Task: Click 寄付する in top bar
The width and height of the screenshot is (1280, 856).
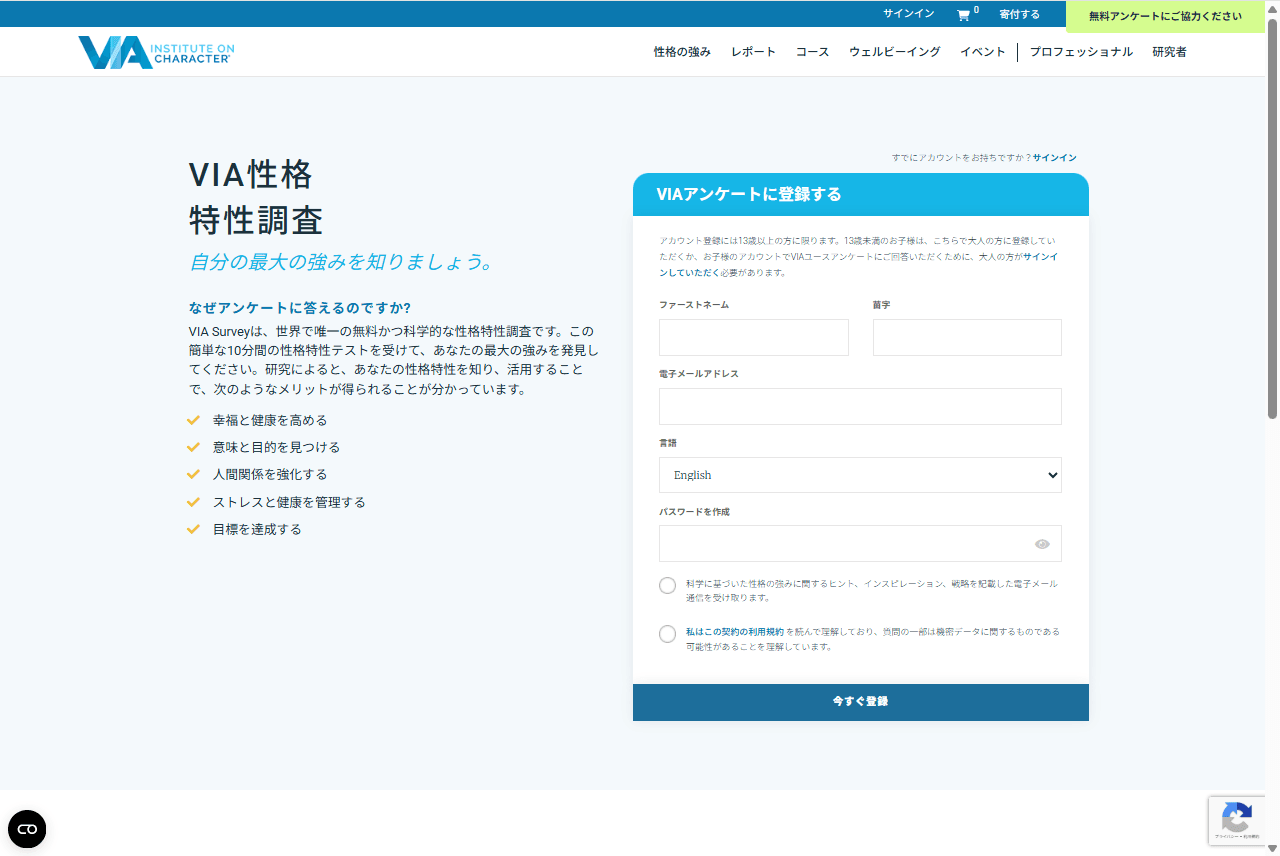Action: click(x=1019, y=14)
